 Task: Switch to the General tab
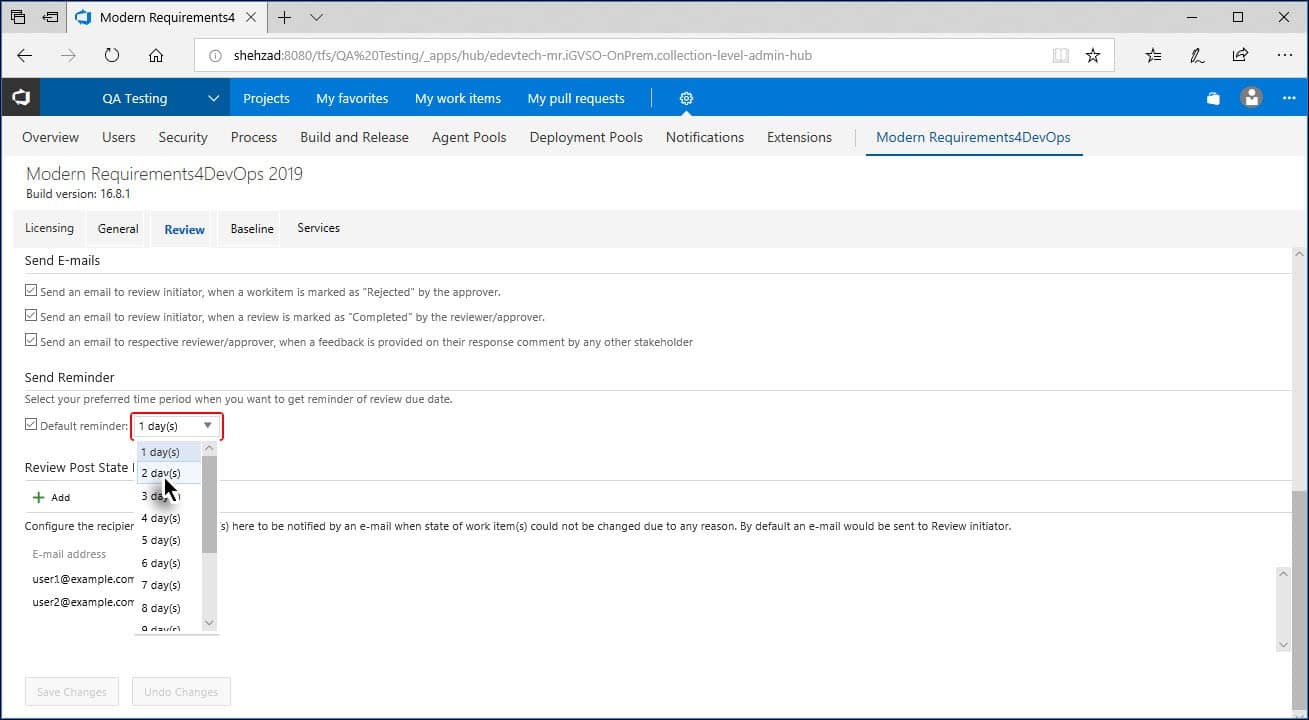tap(118, 229)
